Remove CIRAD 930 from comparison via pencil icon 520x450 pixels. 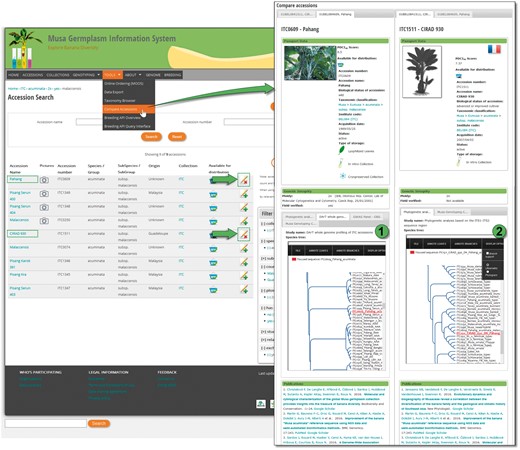pyautogui.click(x=244, y=234)
